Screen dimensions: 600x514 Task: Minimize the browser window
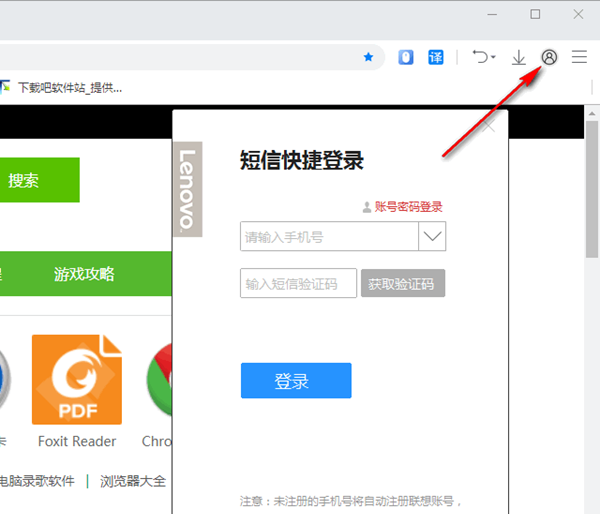tap(492, 15)
